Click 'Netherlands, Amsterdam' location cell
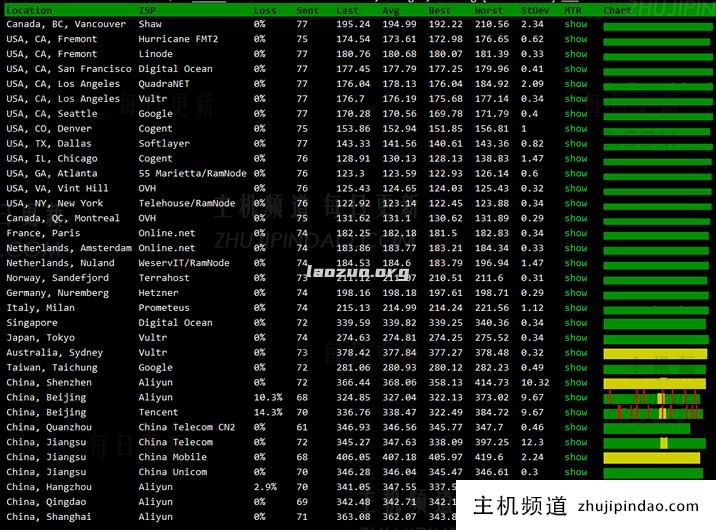 [x=69, y=248]
